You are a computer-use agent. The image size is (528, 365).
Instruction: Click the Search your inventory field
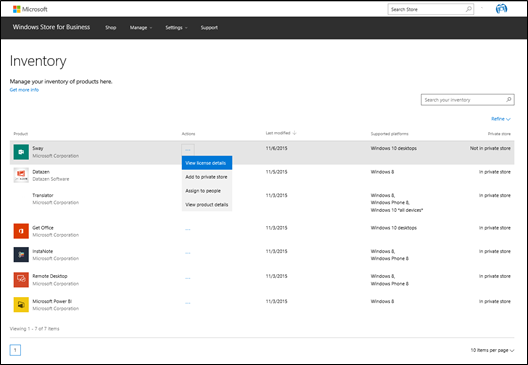coord(467,100)
